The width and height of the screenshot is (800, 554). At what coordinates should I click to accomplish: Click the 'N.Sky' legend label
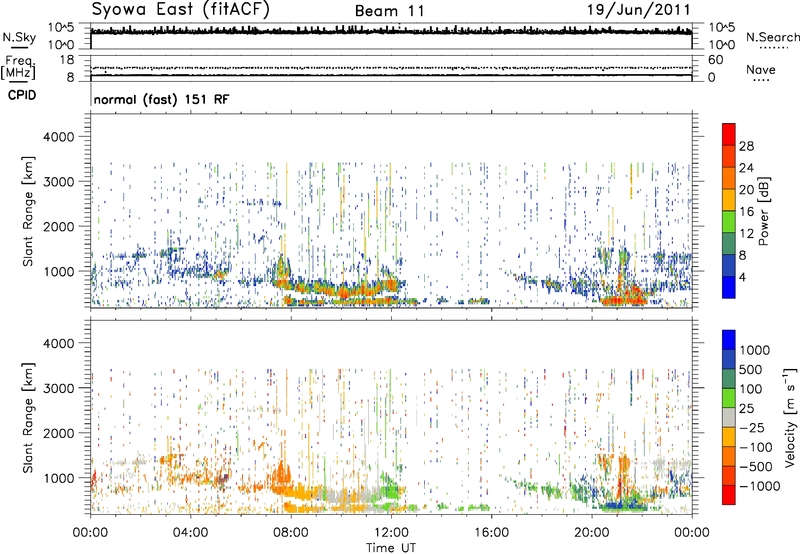click(19, 37)
